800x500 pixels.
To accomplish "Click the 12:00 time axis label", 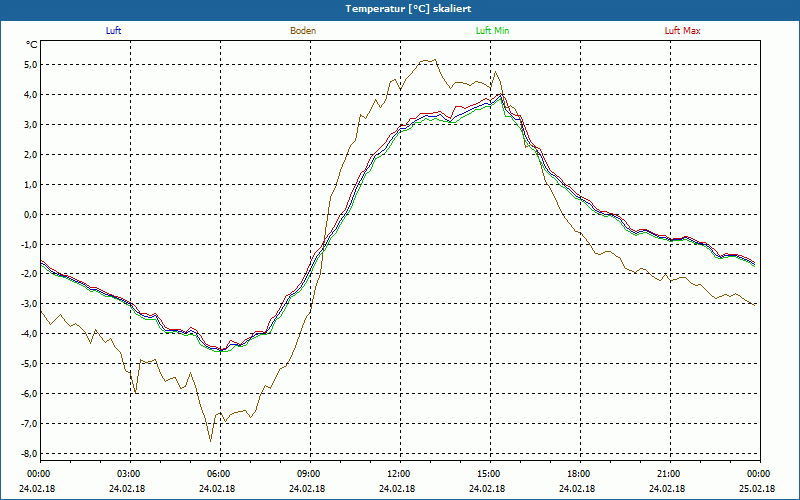I will [x=400, y=474].
